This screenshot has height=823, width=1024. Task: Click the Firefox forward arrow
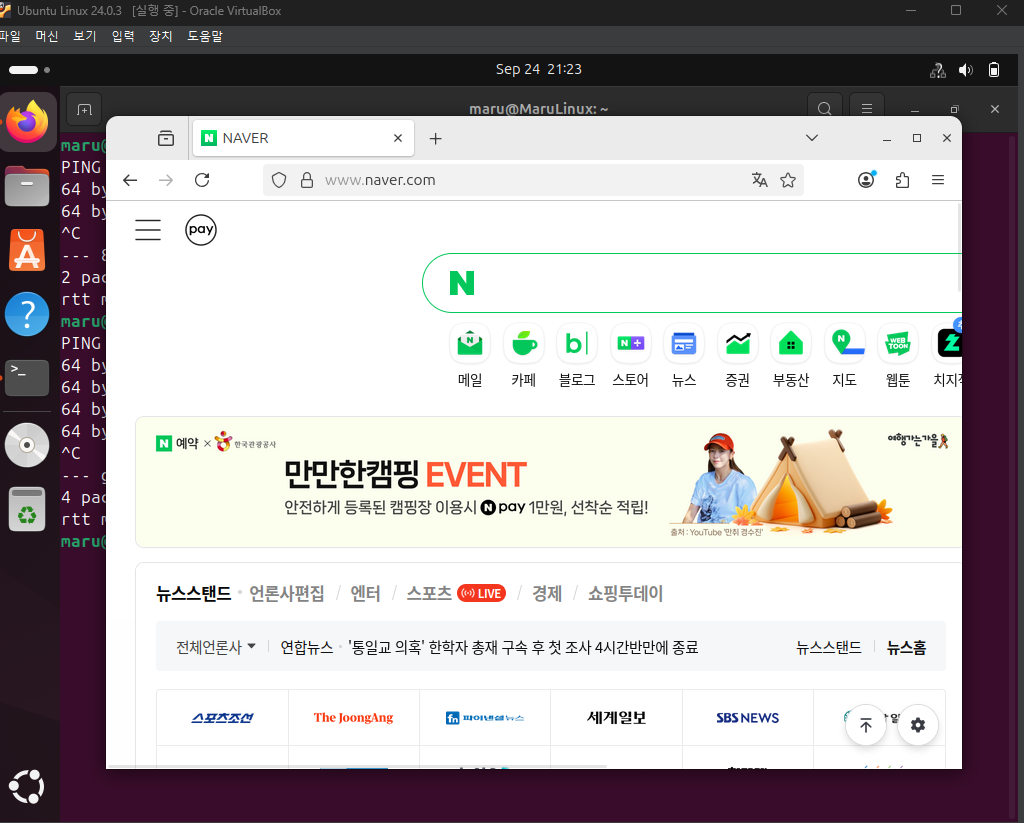166,180
